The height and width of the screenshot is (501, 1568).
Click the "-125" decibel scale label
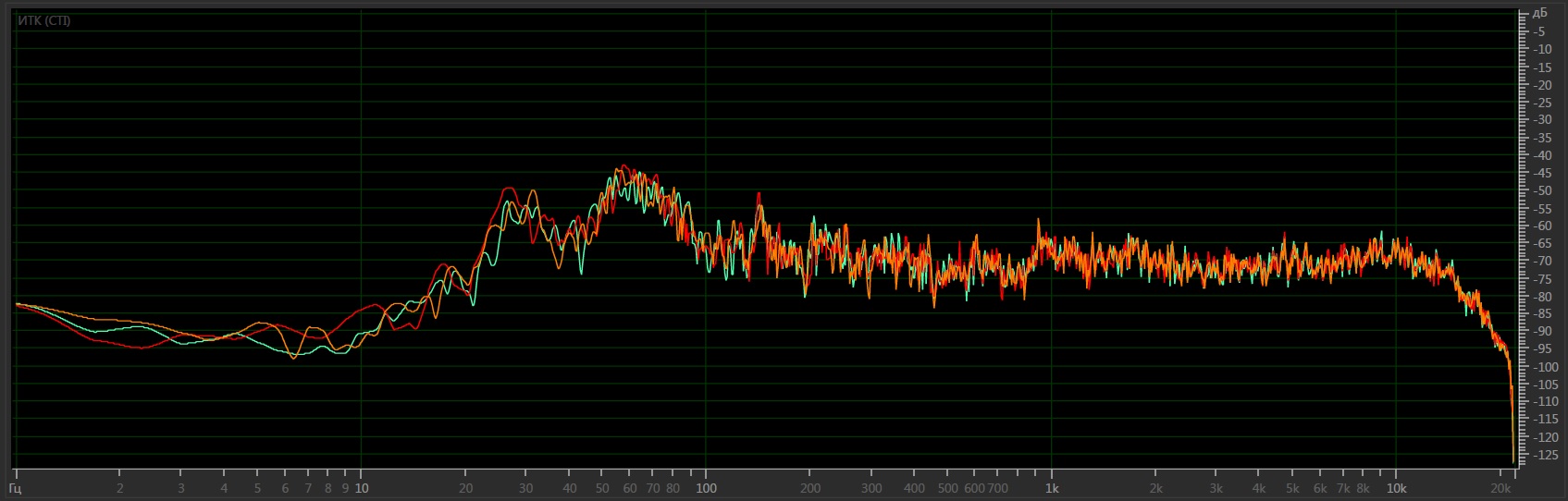[1544, 455]
